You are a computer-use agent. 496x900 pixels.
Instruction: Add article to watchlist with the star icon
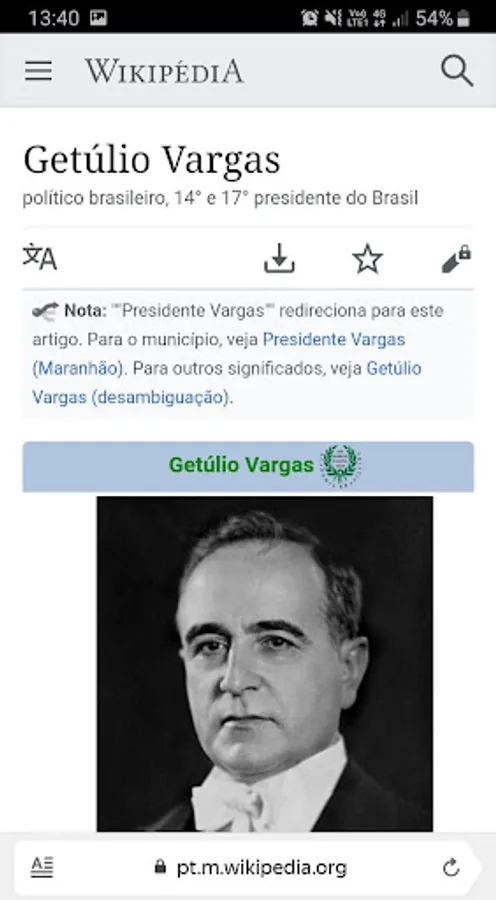[x=367, y=258]
